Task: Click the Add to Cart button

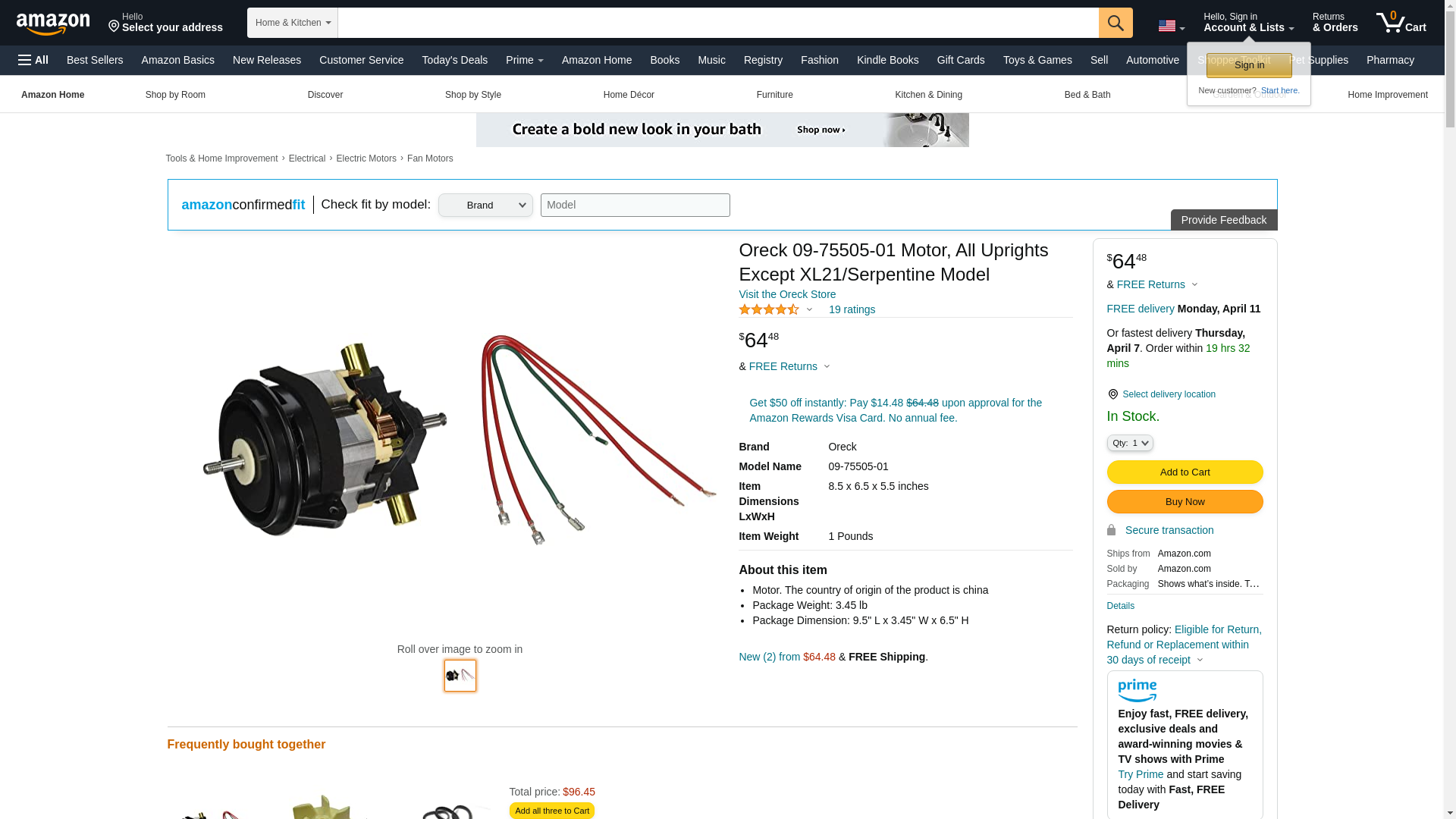Action: (1185, 472)
